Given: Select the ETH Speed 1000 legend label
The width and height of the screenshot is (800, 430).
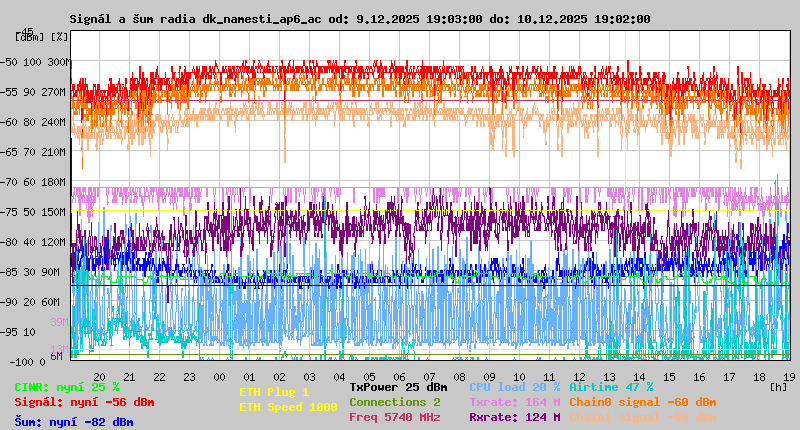Looking at the screenshot, I should pos(288,407).
